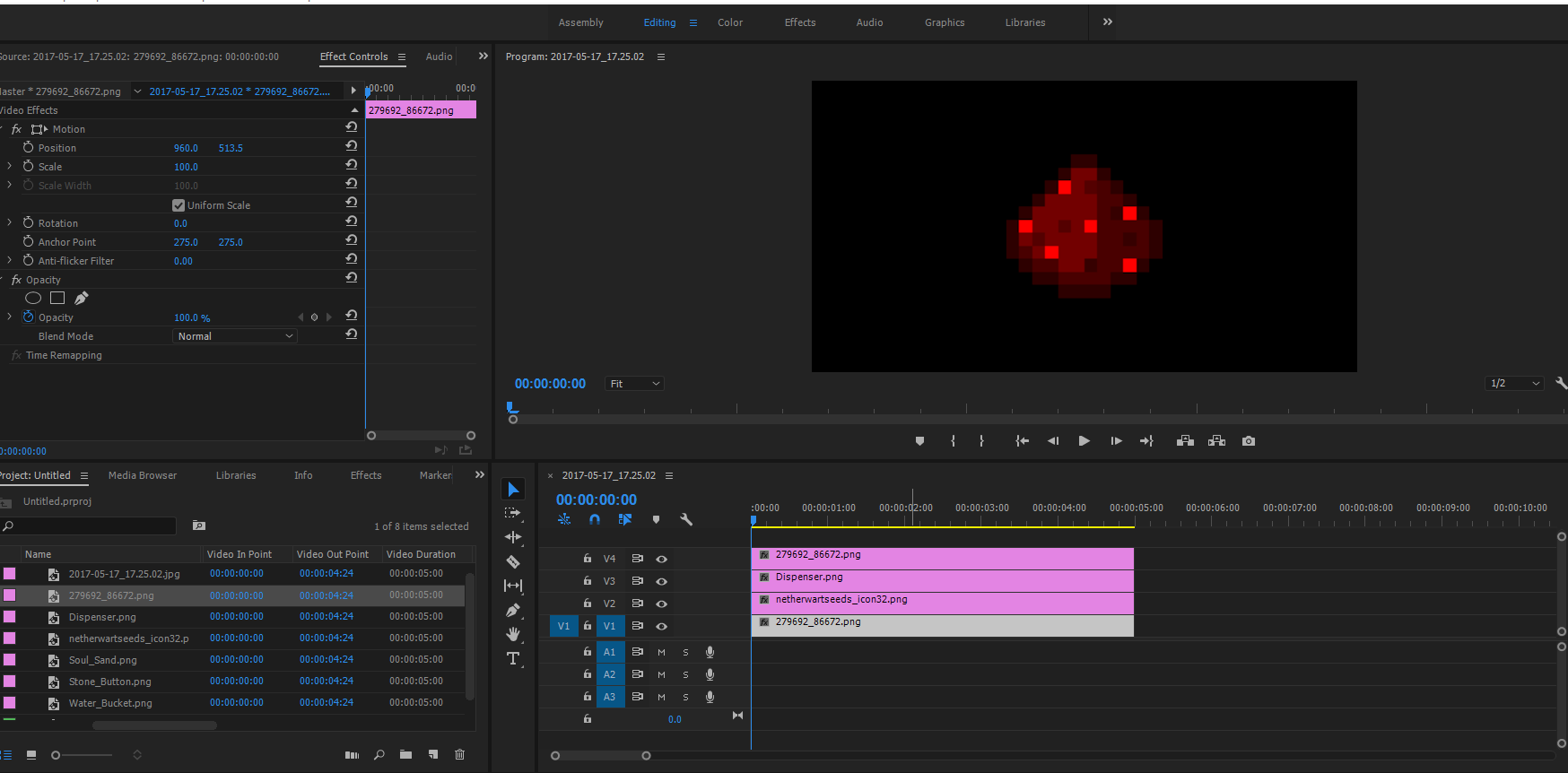This screenshot has width=1568, height=773.
Task: Toggle Linked Selection in the timeline
Action: (625, 519)
